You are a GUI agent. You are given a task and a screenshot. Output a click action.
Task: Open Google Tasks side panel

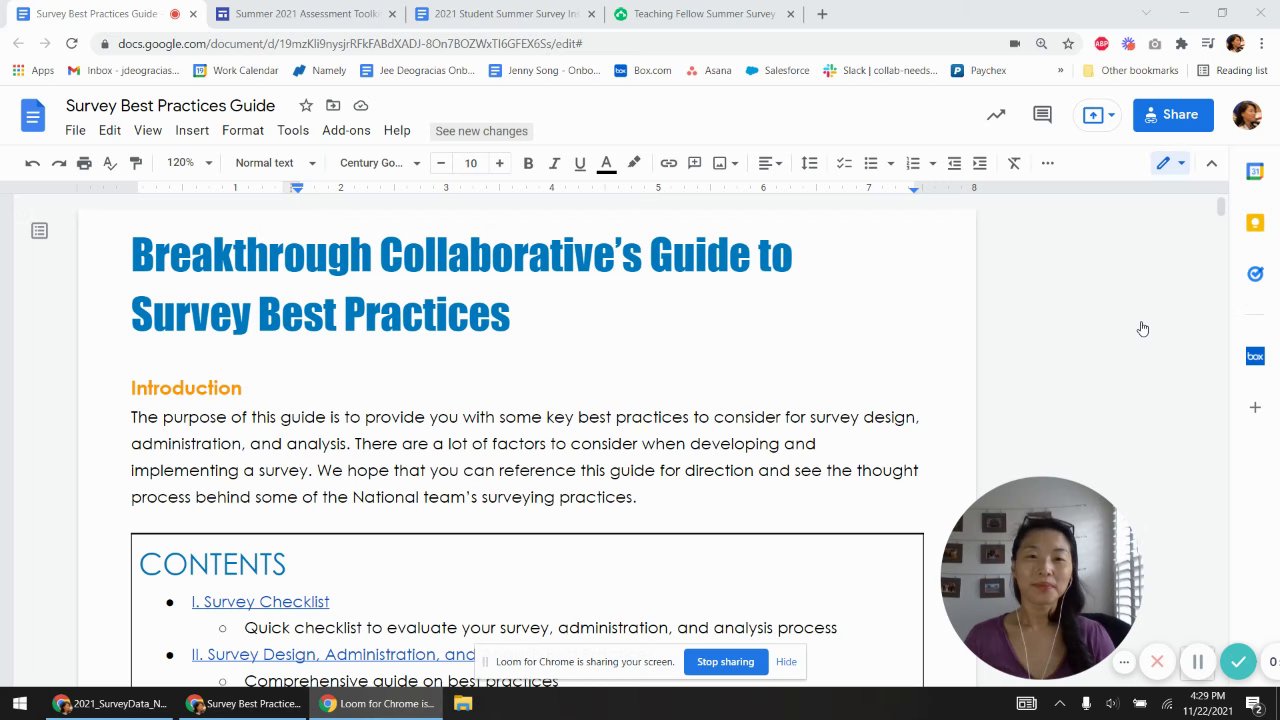[x=1255, y=274]
